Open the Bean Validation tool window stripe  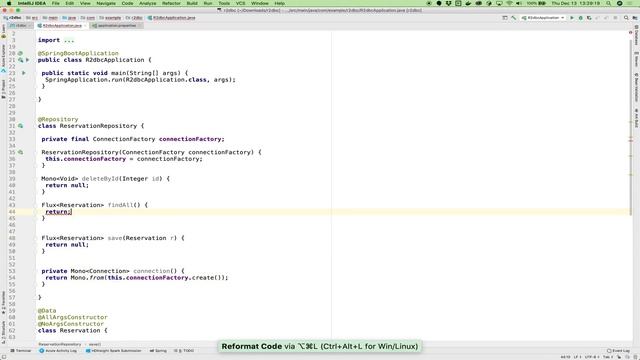coord(636,87)
